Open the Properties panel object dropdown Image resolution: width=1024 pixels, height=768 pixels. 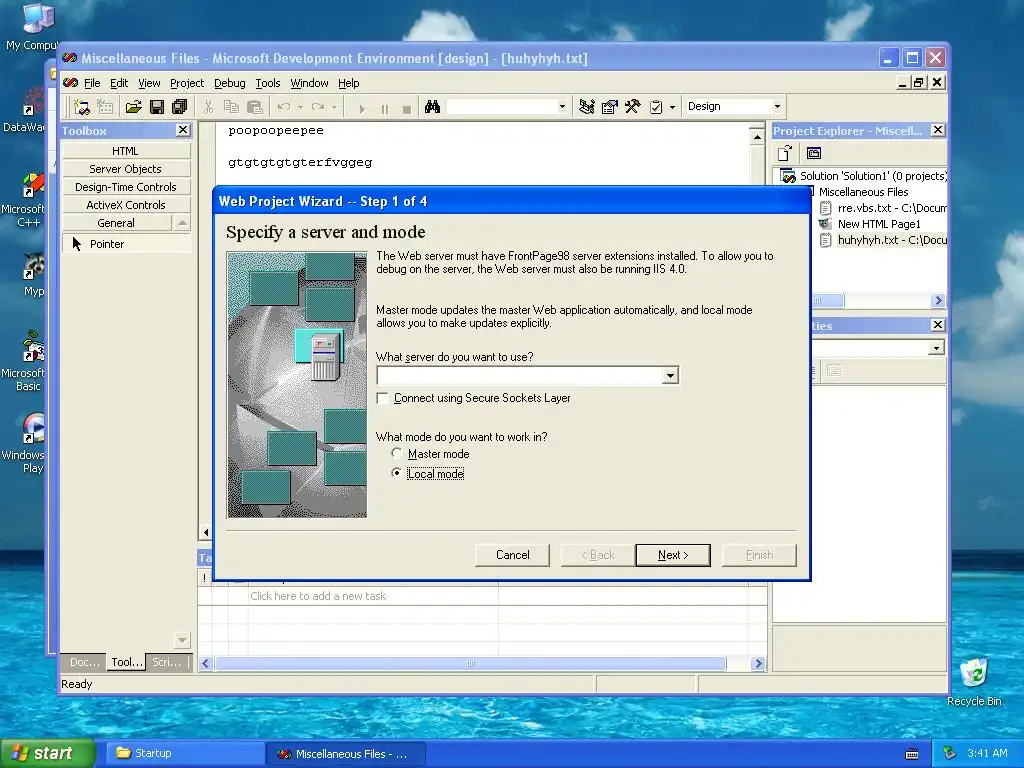click(936, 348)
